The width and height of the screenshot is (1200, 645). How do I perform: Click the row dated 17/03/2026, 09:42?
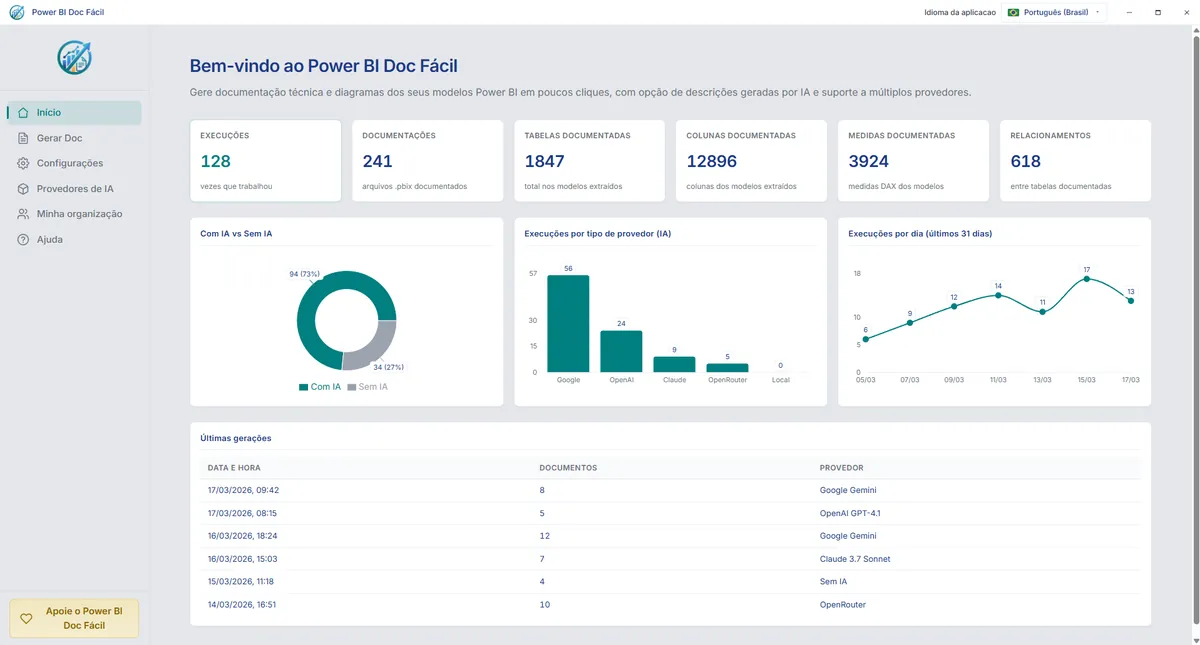[x=670, y=490]
